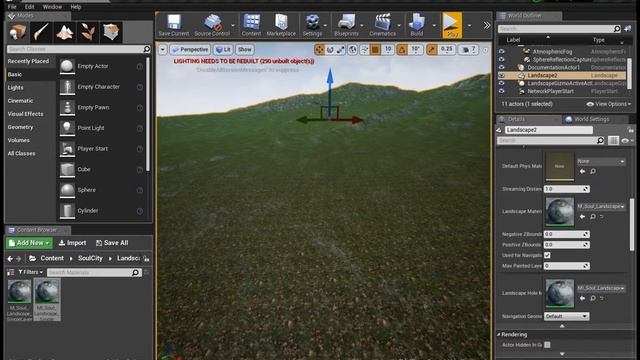Open Default Phys Material None dropdown
Image resolution: width=640 pixels, height=360 pixels.
click(601, 161)
